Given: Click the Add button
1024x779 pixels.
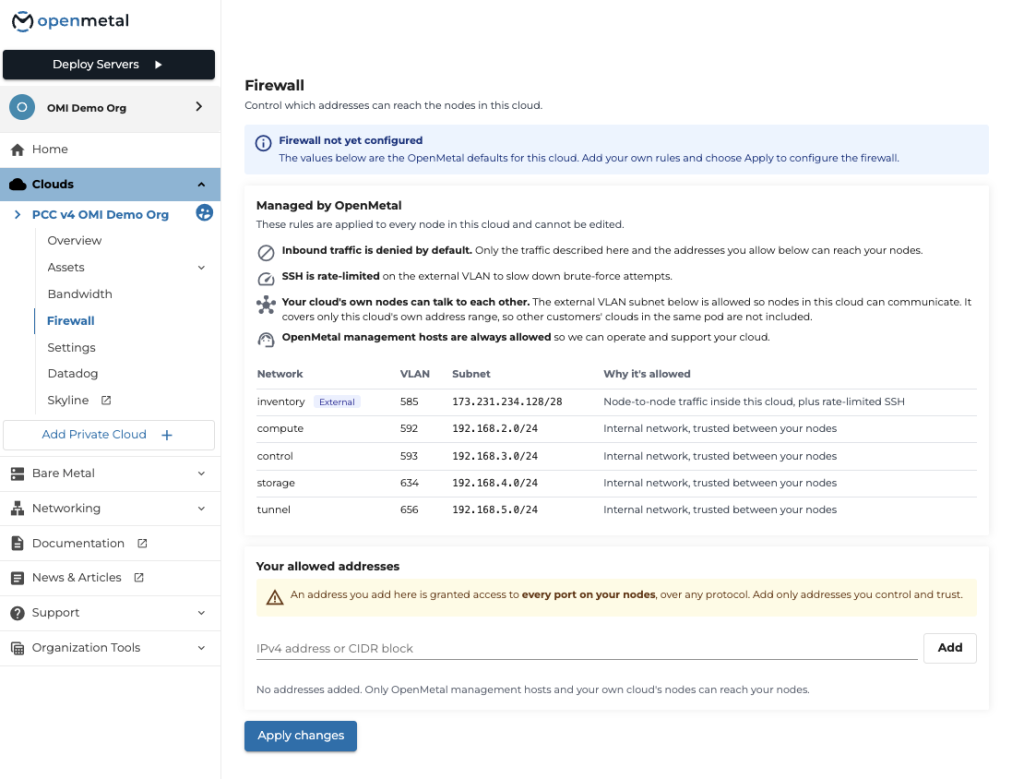Looking at the screenshot, I should [950, 648].
